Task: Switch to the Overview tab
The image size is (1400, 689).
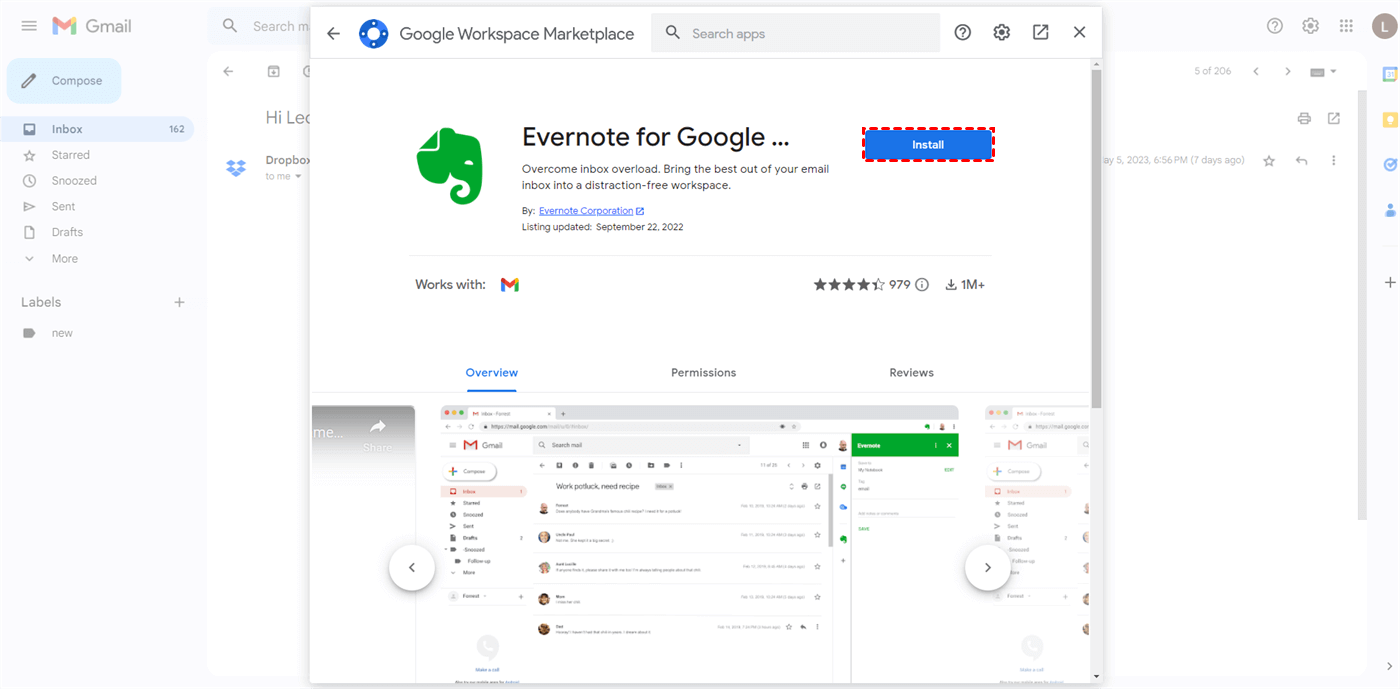Action: (492, 373)
